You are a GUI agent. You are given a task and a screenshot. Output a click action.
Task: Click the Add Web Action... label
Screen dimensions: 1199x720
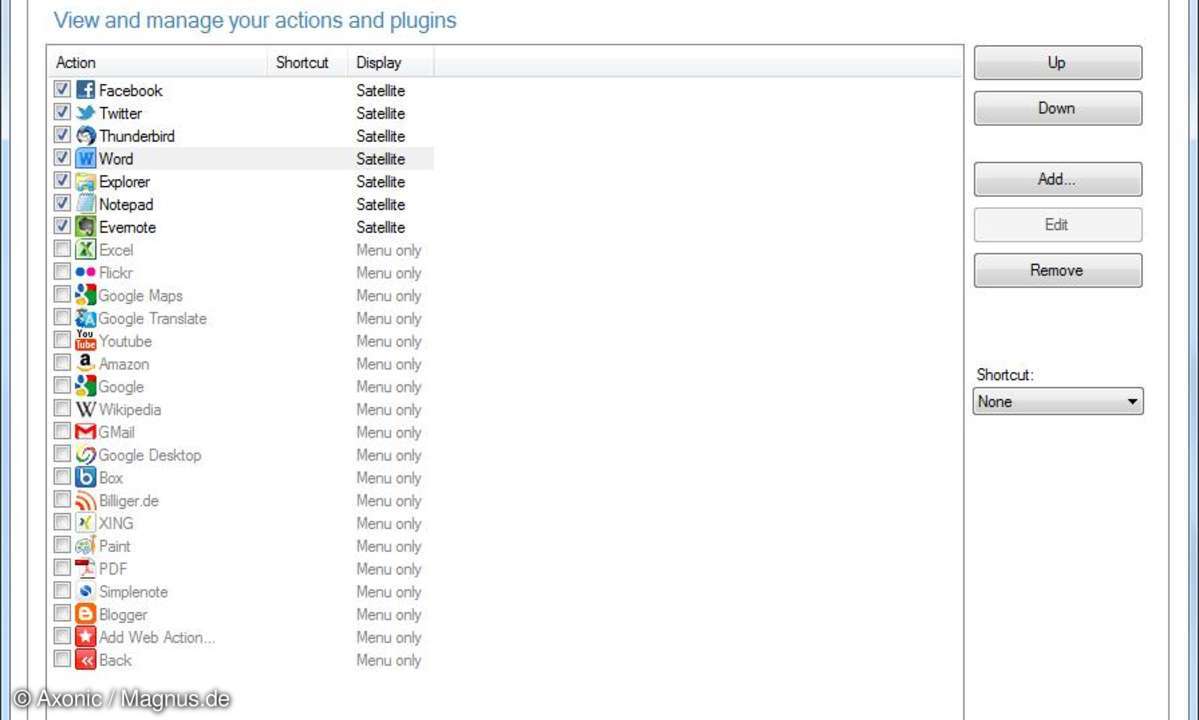tap(158, 637)
